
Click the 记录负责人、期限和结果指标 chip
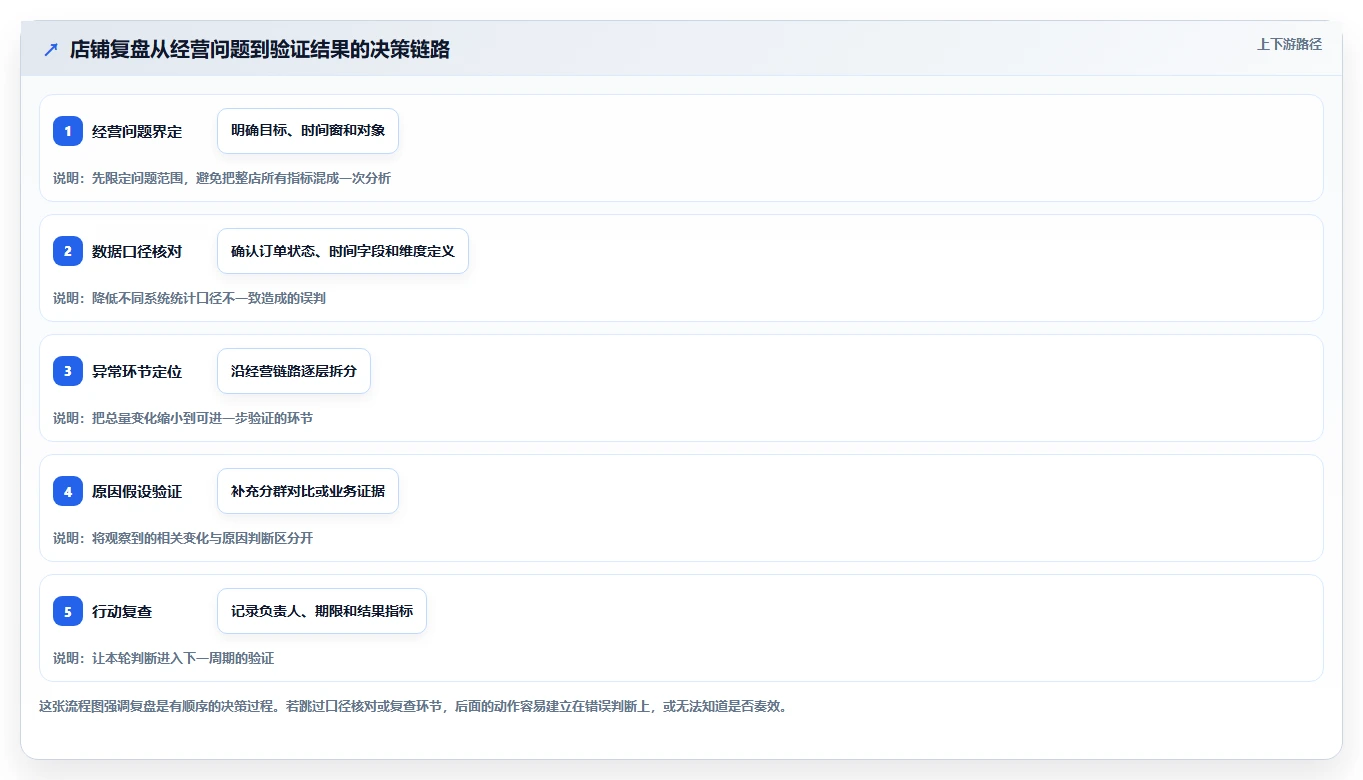coord(322,611)
